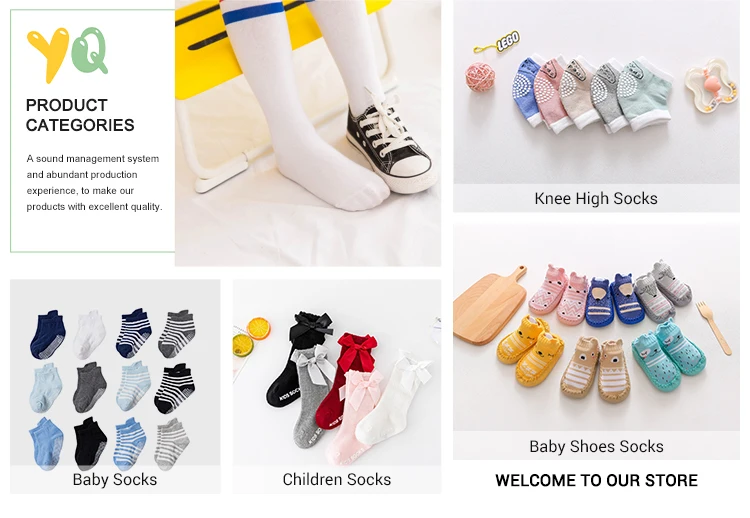Click the animal baby shoe socks image
The image size is (750, 518).
[x=596, y=327]
